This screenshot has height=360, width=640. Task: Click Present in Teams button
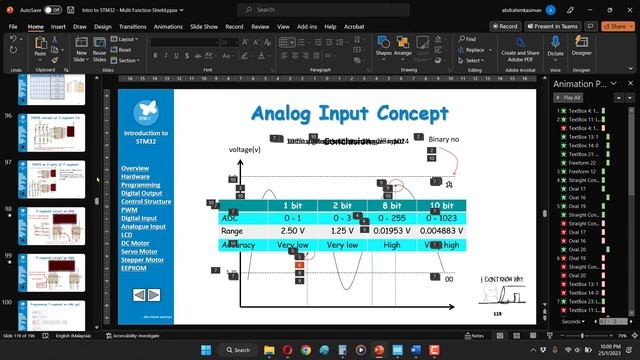point(553,26)
